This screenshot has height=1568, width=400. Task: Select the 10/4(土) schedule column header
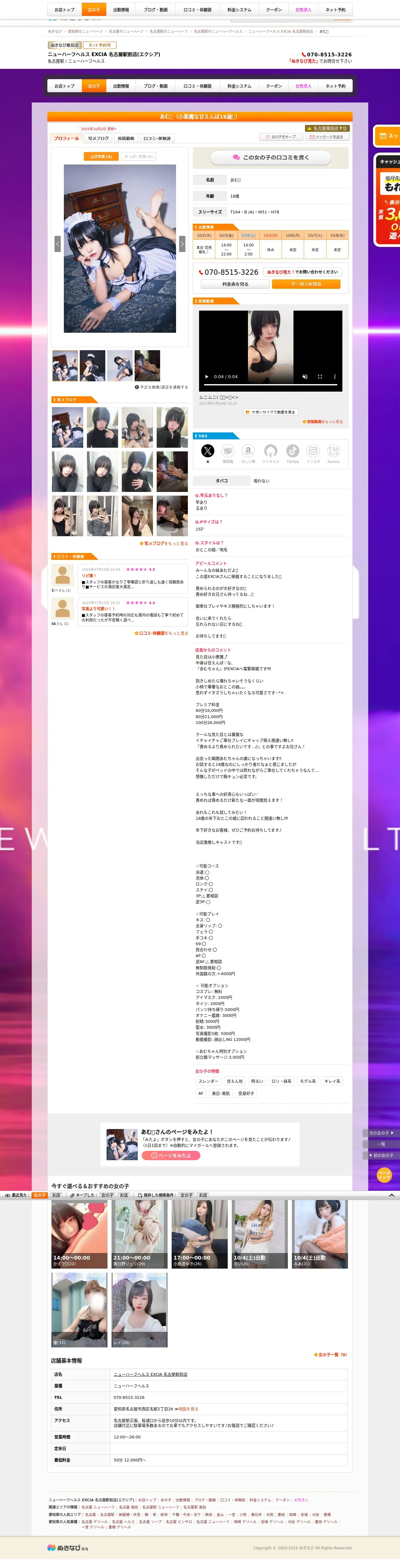click(x=248, y=235)
